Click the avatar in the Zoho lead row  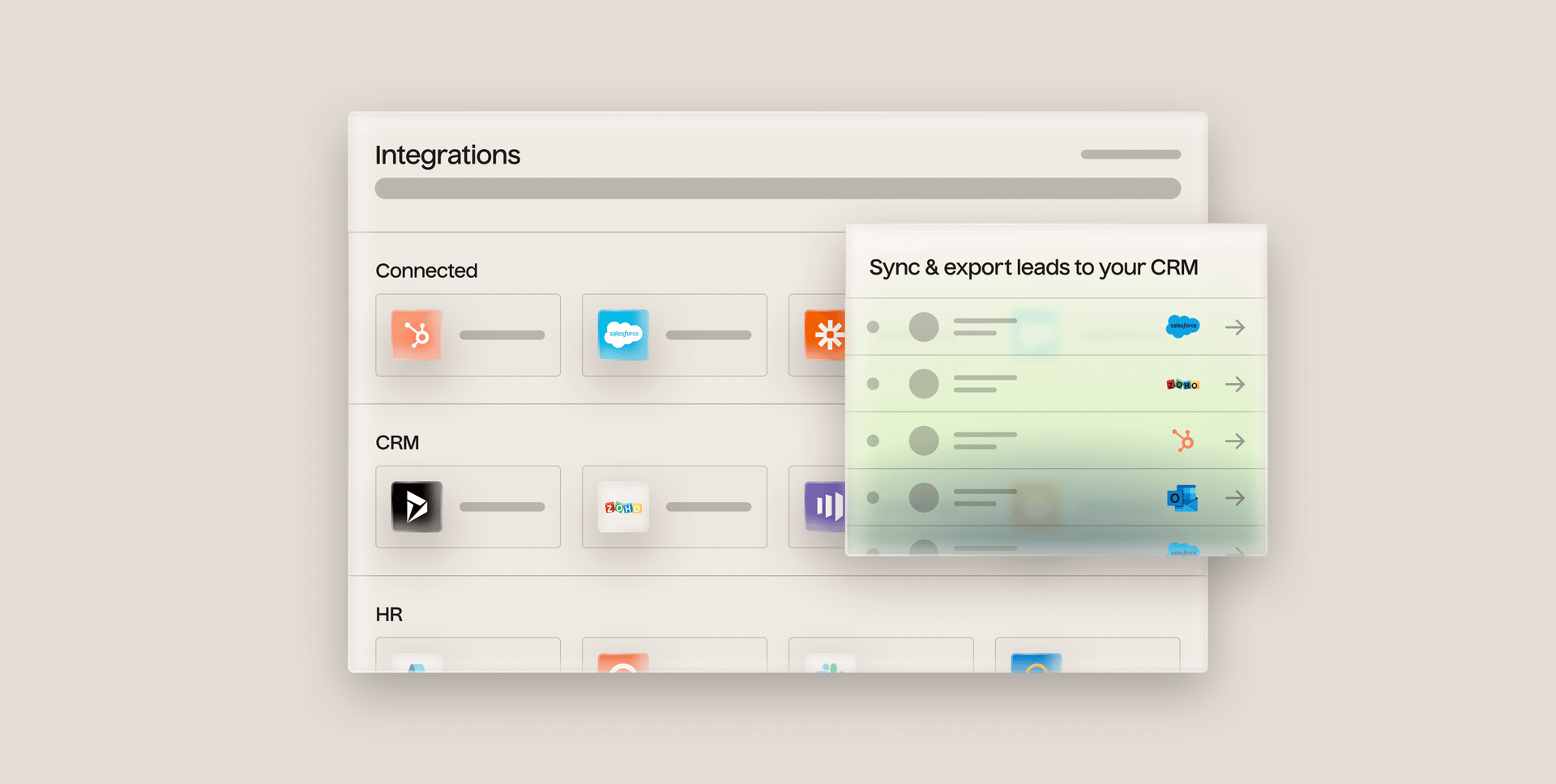[924, 384]
